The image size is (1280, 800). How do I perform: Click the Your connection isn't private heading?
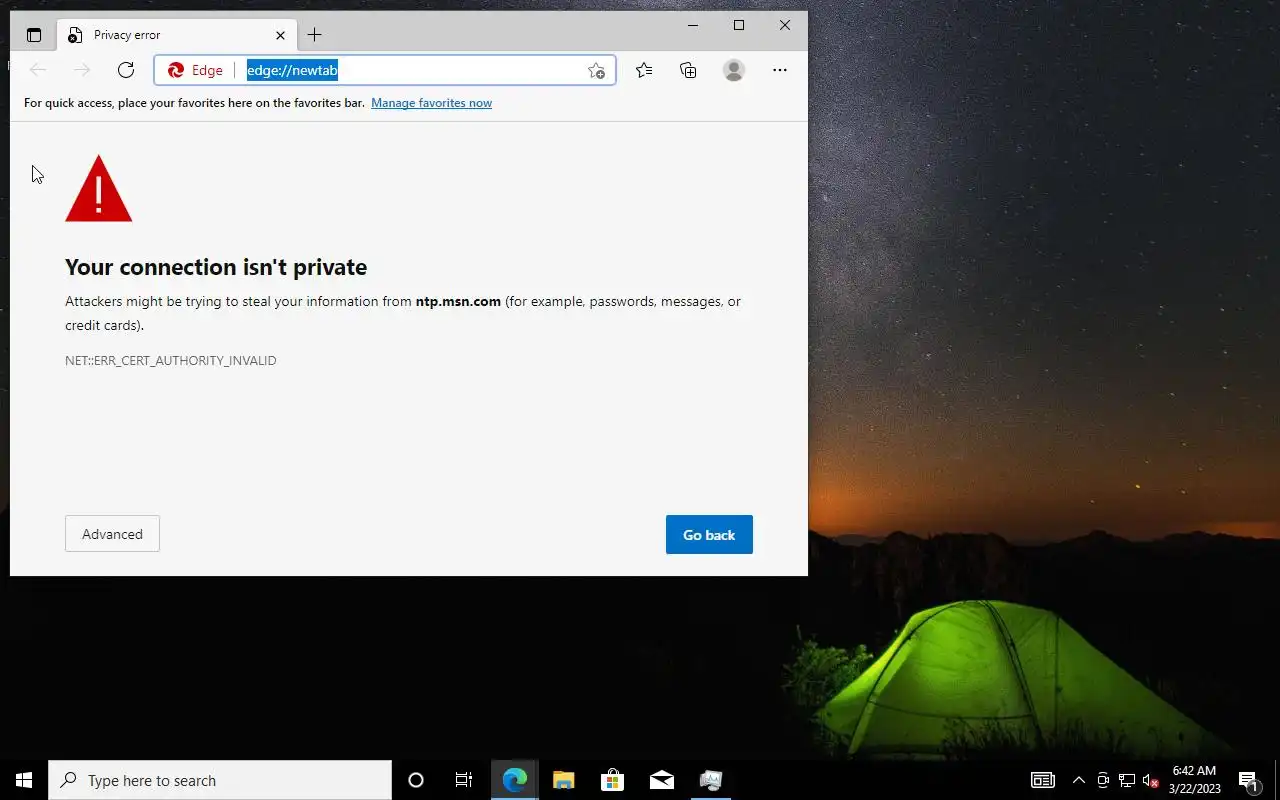tap(216, 267)
